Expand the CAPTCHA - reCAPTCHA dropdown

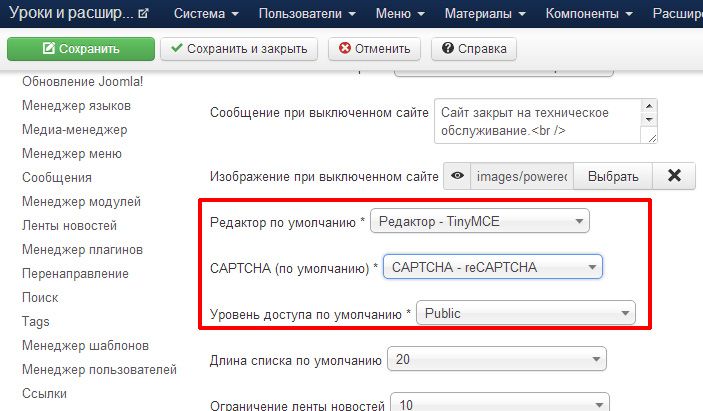coord(493,267)
